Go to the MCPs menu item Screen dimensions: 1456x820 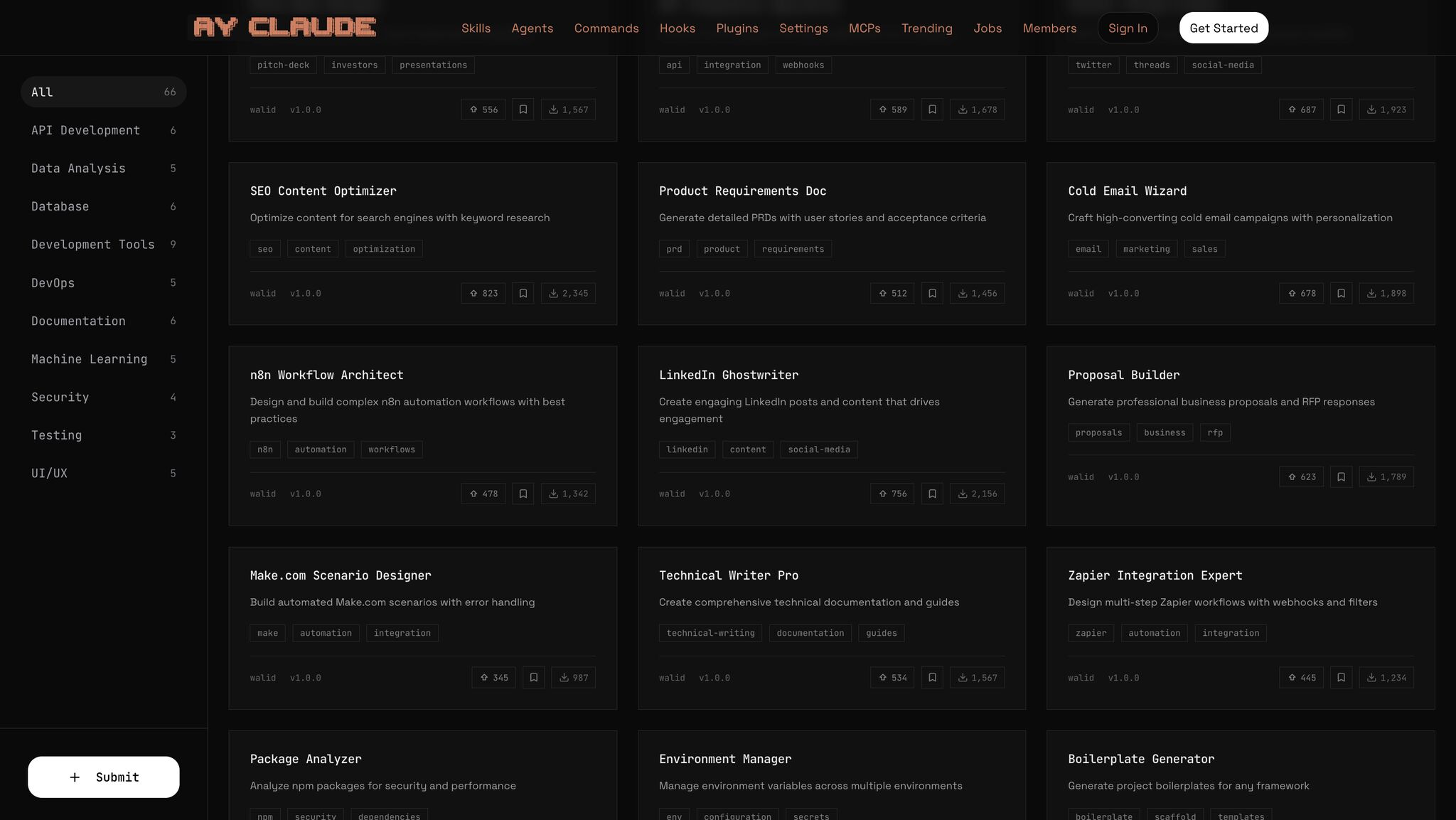pyautogui.click(x=864, y=28)
